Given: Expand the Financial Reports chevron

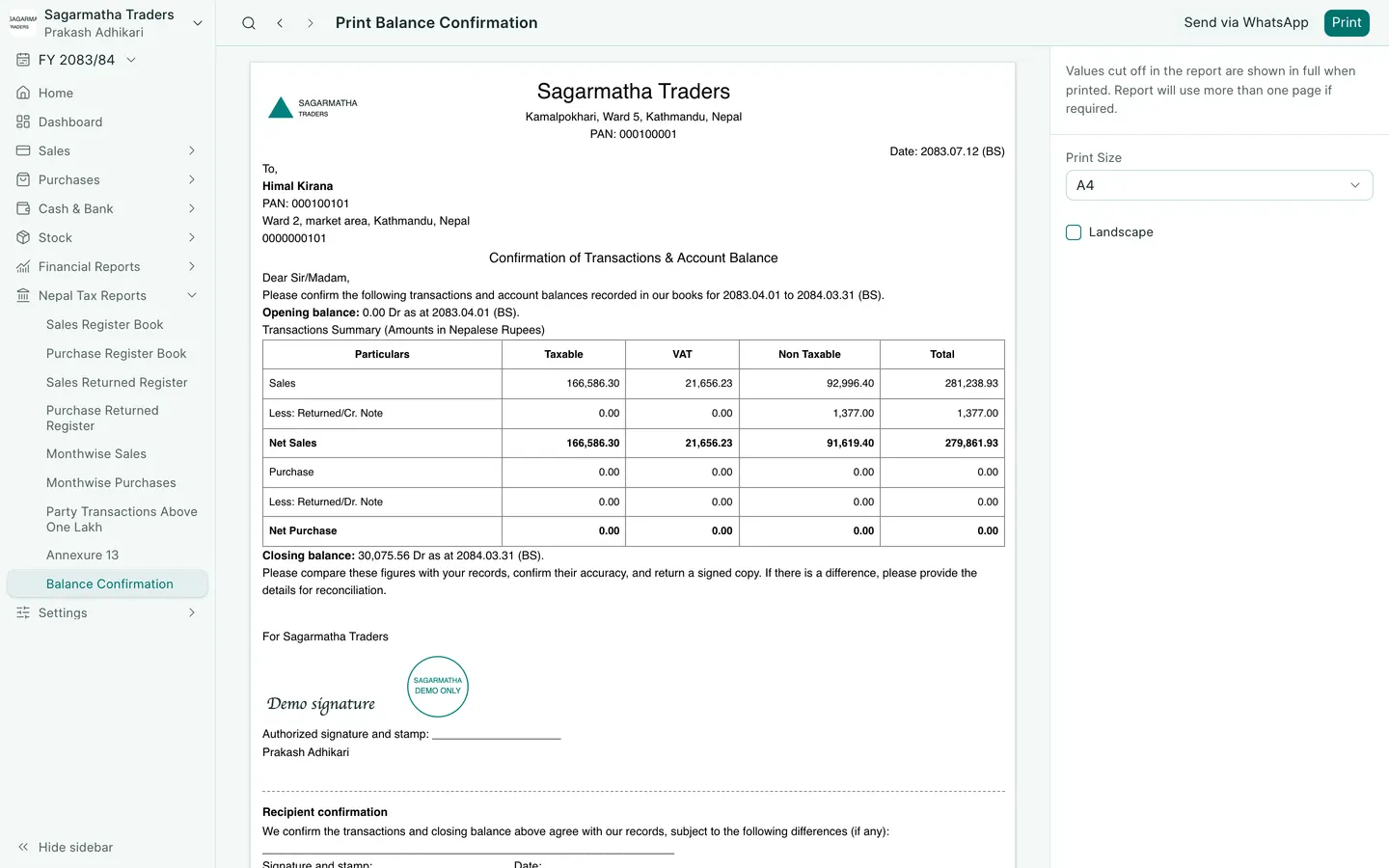Looking at the screenshot, I should pyautogui.click(x=192, y=266).
